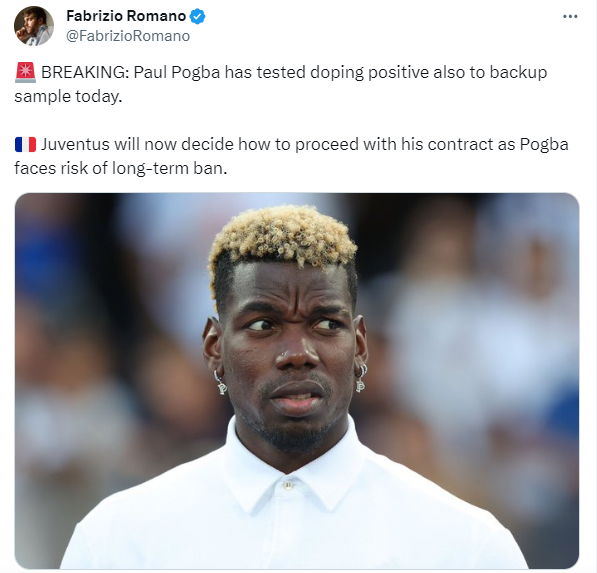Click the text "sample today."
The image size is (597, 573).
(68, 96)
